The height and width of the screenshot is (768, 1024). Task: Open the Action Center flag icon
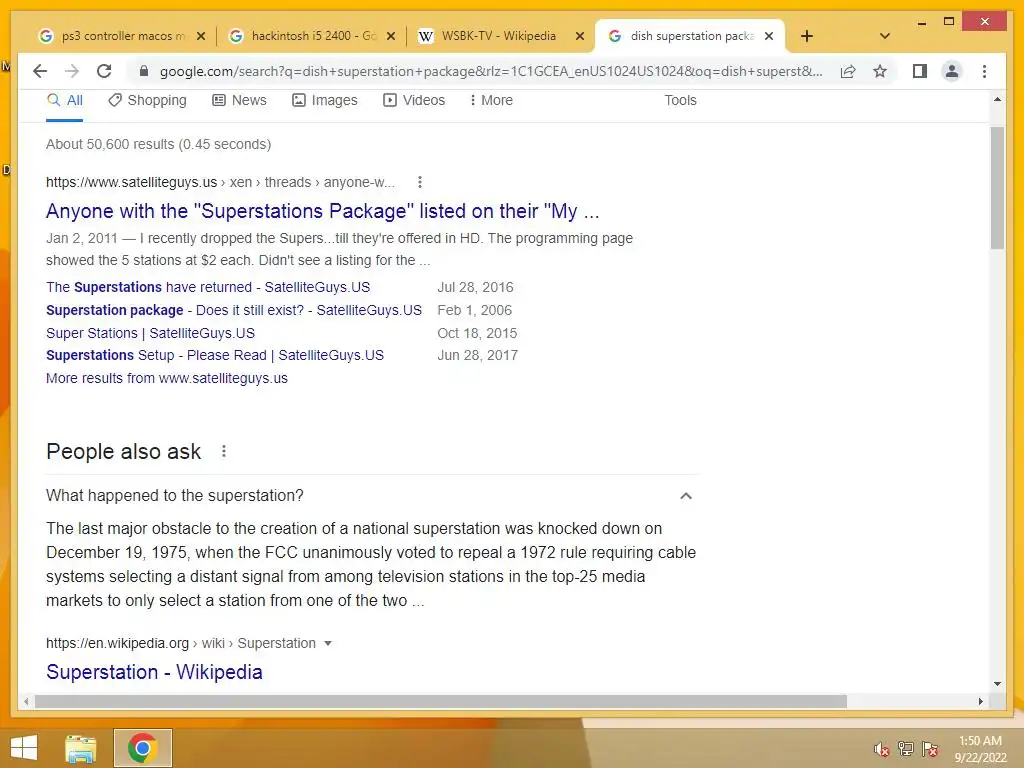[x=930, y=749]
